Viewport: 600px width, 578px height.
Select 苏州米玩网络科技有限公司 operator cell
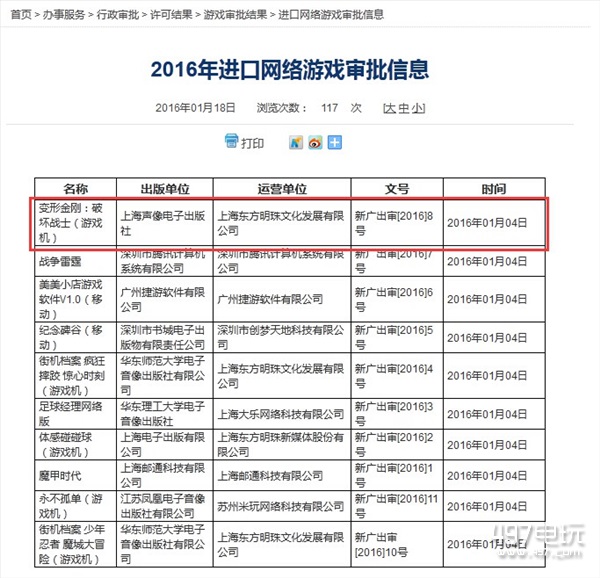[x=282, y=506]
